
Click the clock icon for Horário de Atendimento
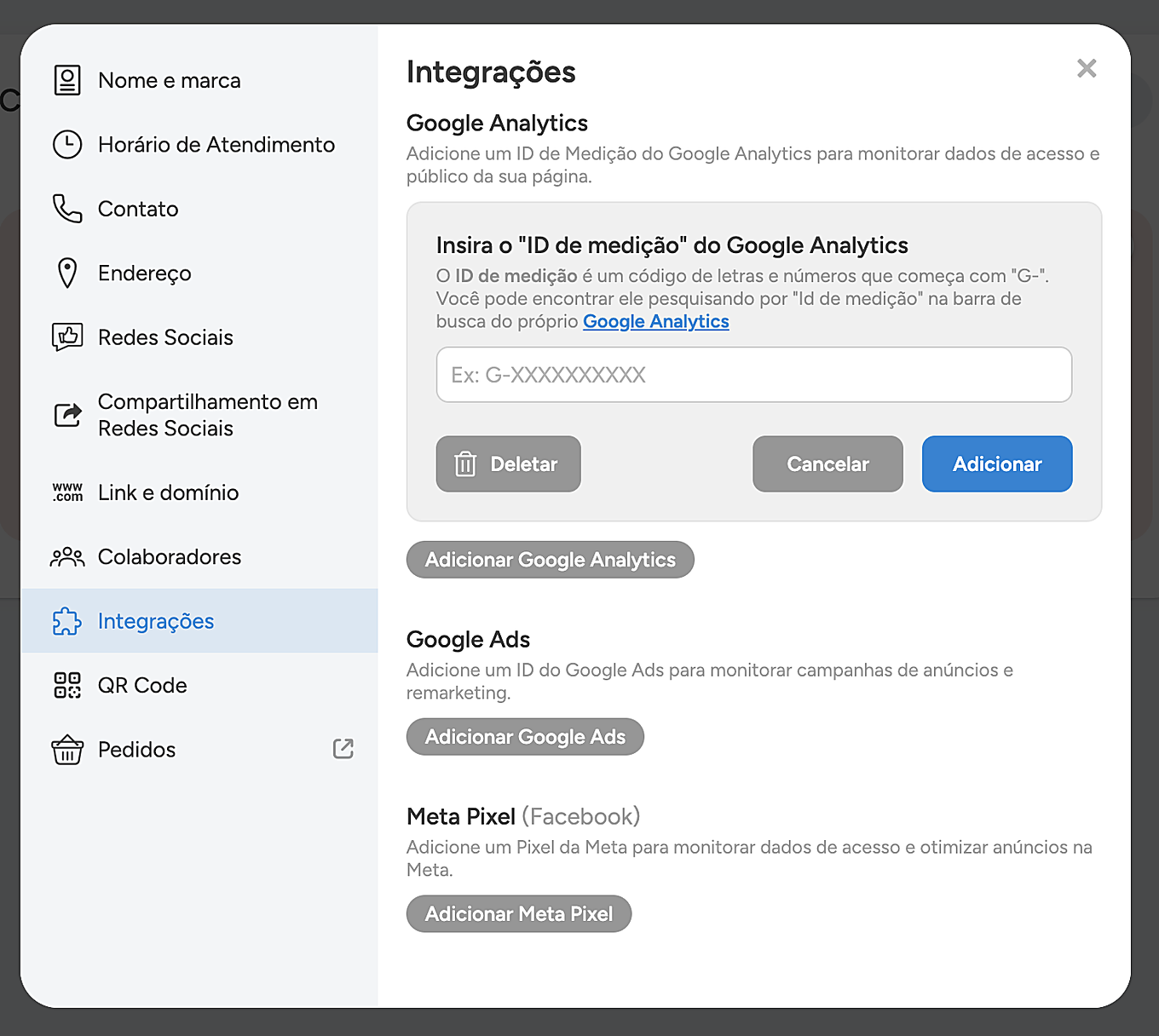67,145
